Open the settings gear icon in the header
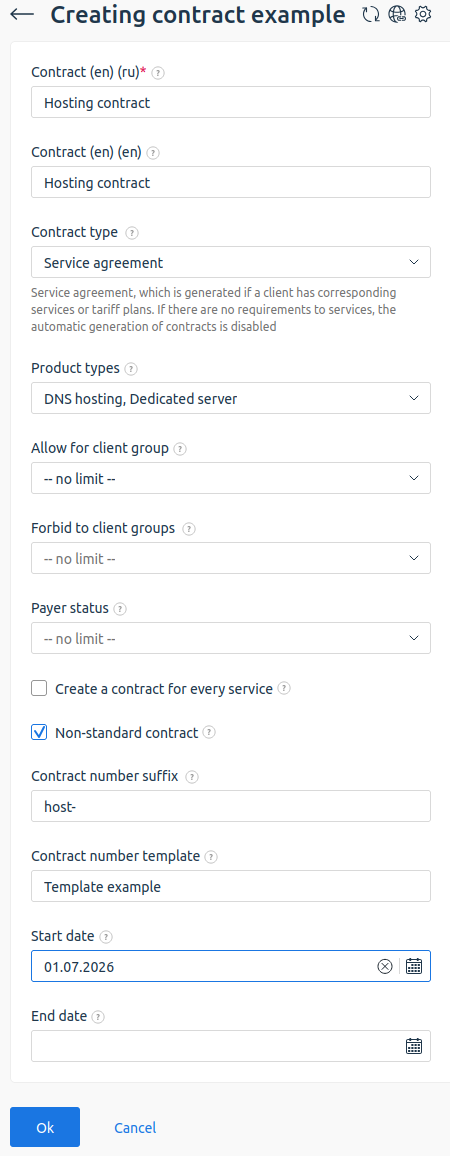Screen dimensions: 450x1156 click(423, 14)
